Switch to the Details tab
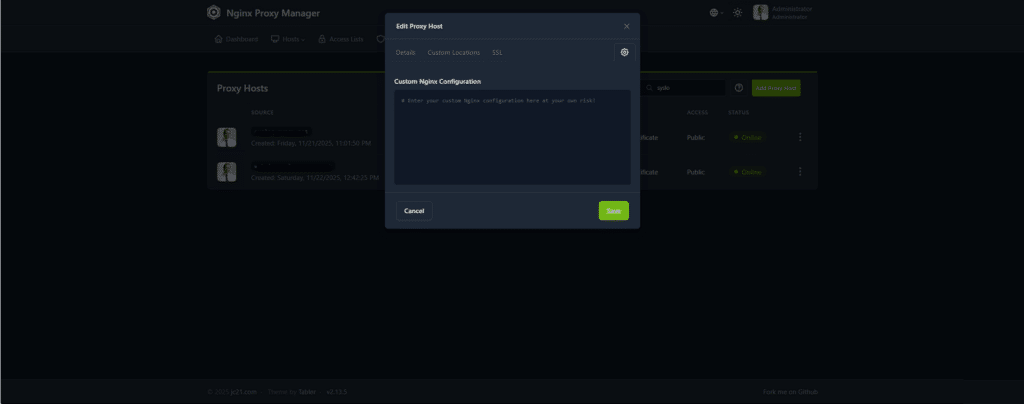The width and height of the screenshot is (1024, 404). tap(405, 52)
